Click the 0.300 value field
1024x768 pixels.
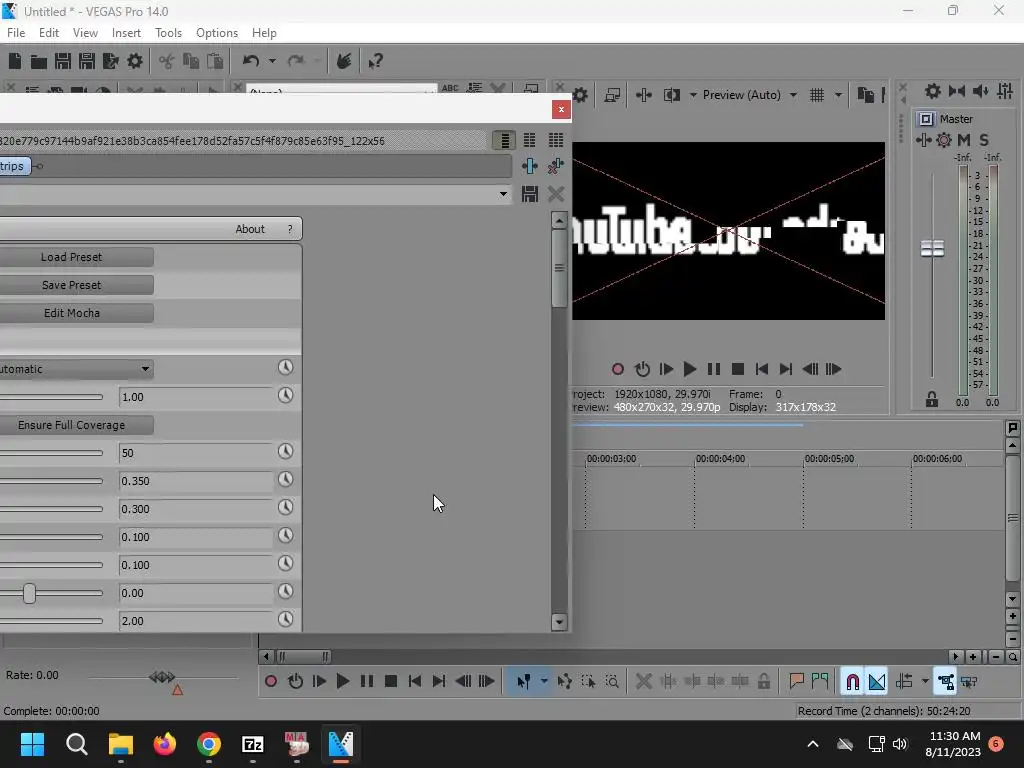195,509
